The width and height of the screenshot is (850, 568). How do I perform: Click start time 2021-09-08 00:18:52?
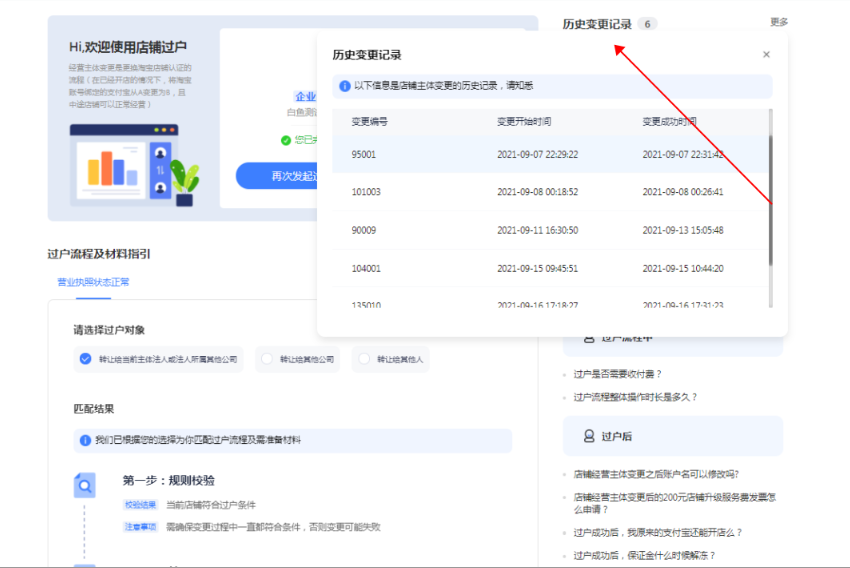(537, 192)
